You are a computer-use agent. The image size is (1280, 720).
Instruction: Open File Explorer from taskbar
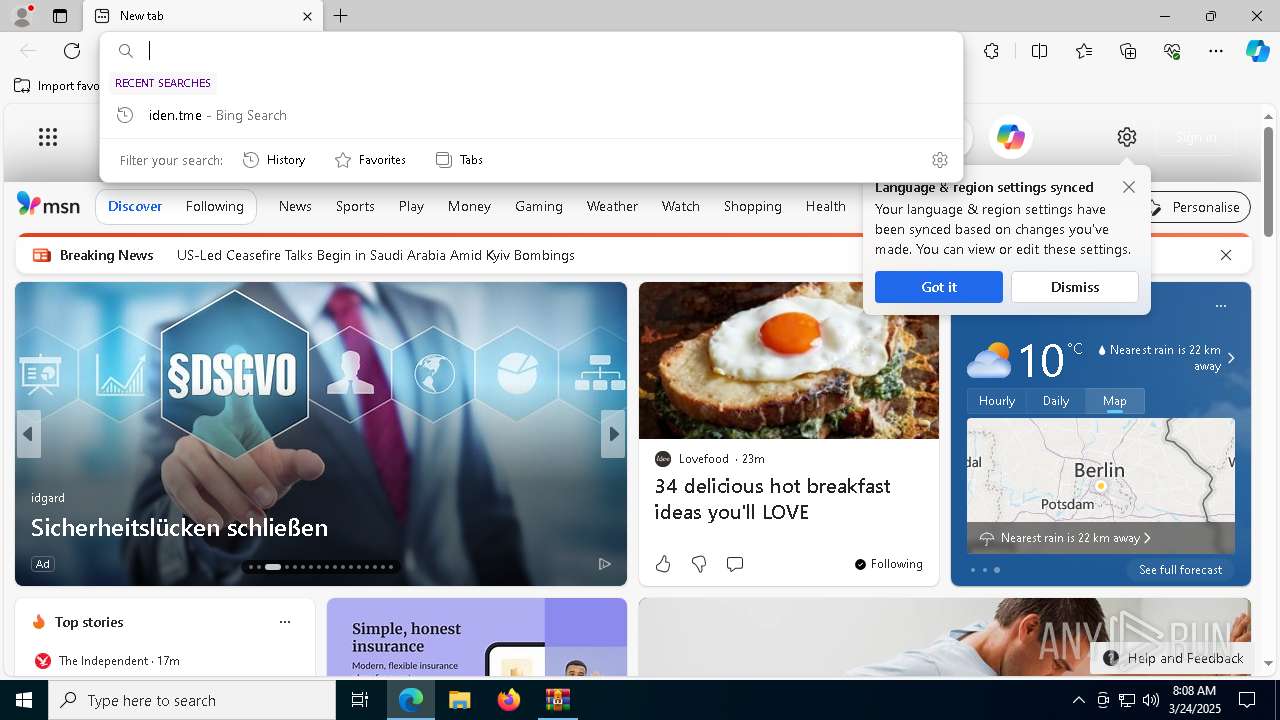[459, 700]
